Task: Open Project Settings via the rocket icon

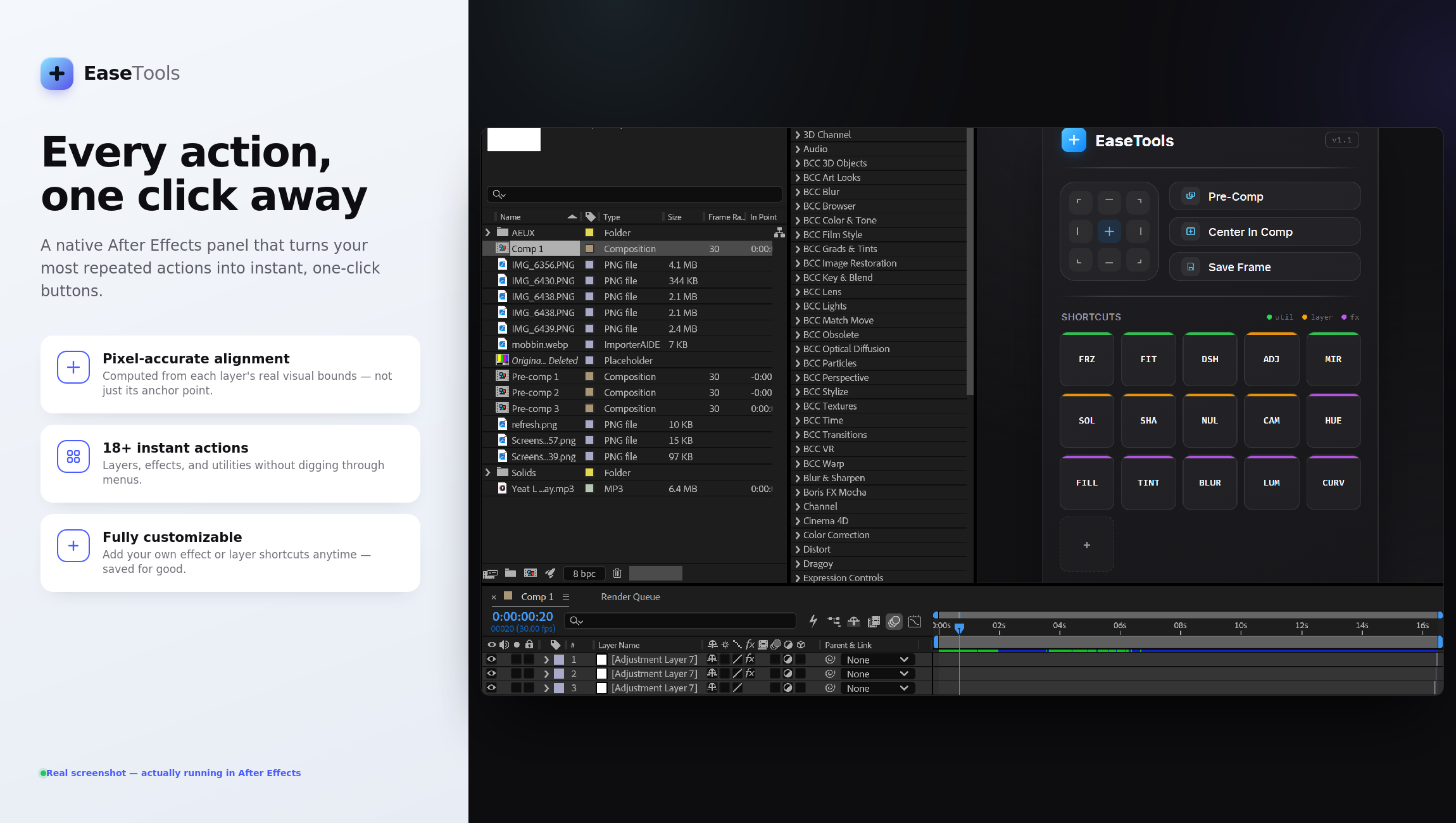Action: [551, 574]
